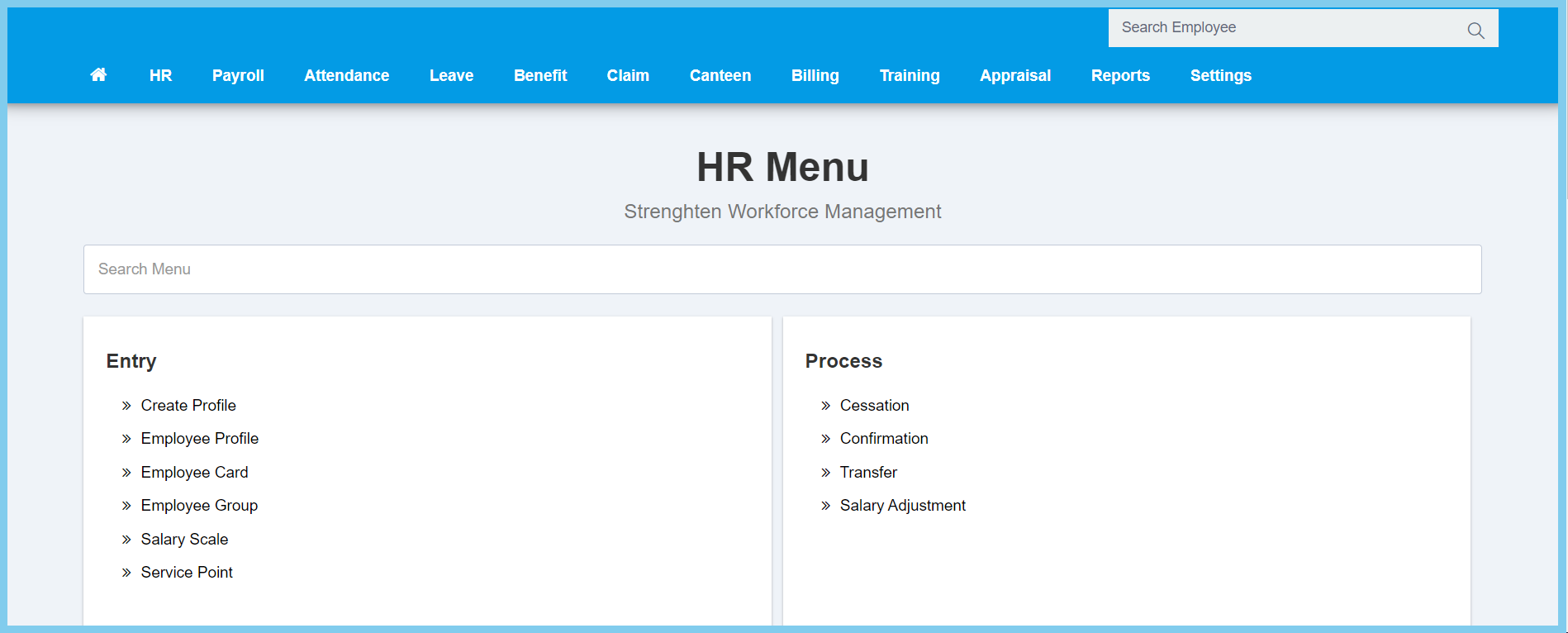1568x633 pixels.
Task: Open Salary Adjustment under Process
Action: [x=902, y=506]
